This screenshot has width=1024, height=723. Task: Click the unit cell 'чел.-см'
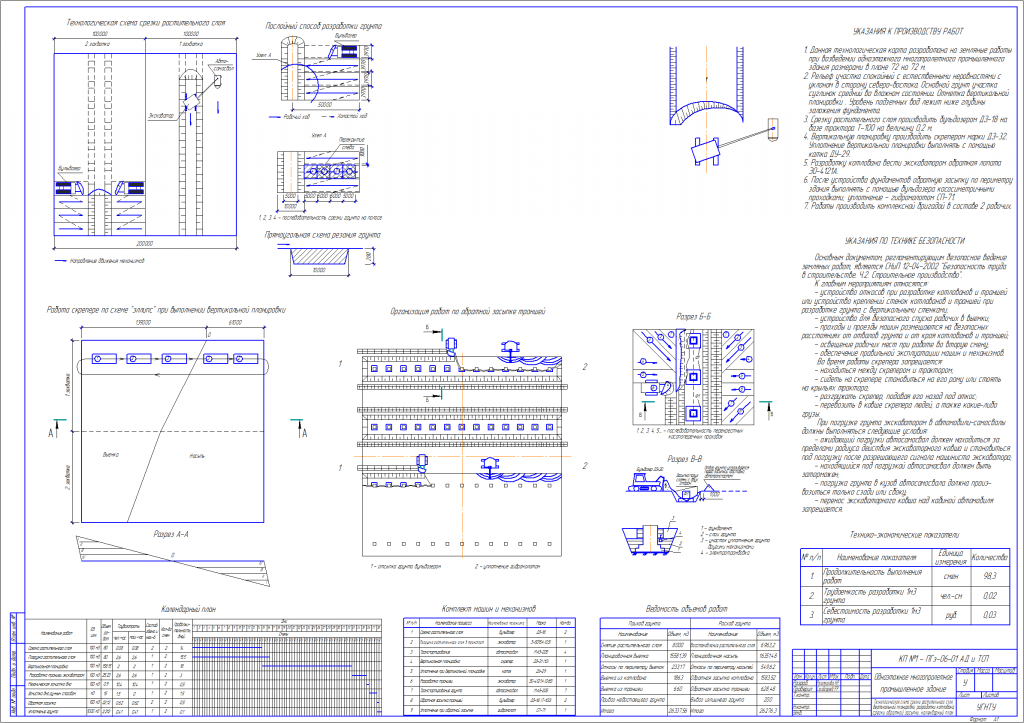pos(950,596)
